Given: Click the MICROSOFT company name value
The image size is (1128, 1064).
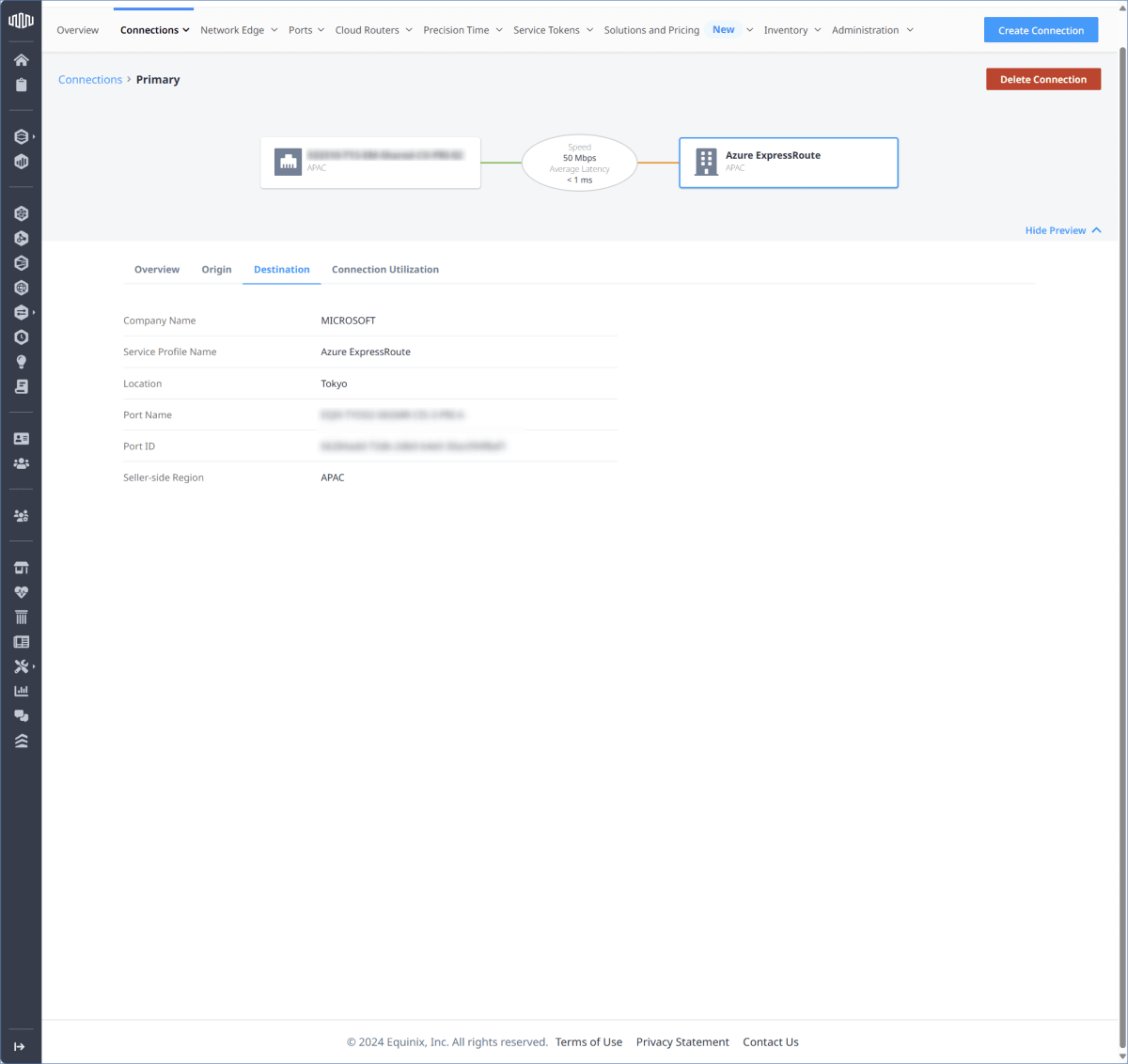Looking at the screenshot, I should pos(348,321).
